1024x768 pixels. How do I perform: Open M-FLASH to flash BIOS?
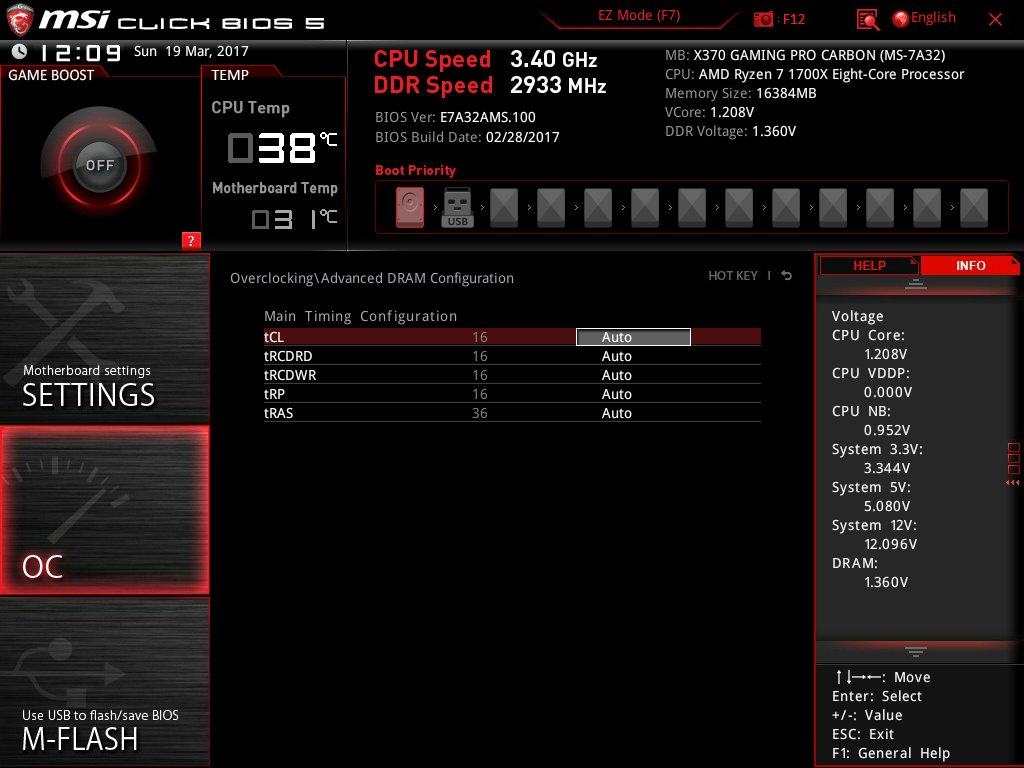pyautogui.click(x=104, y=682)
